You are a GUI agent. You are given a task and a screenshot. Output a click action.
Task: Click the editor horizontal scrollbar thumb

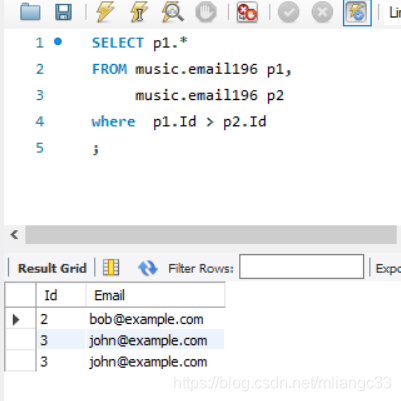211,235
